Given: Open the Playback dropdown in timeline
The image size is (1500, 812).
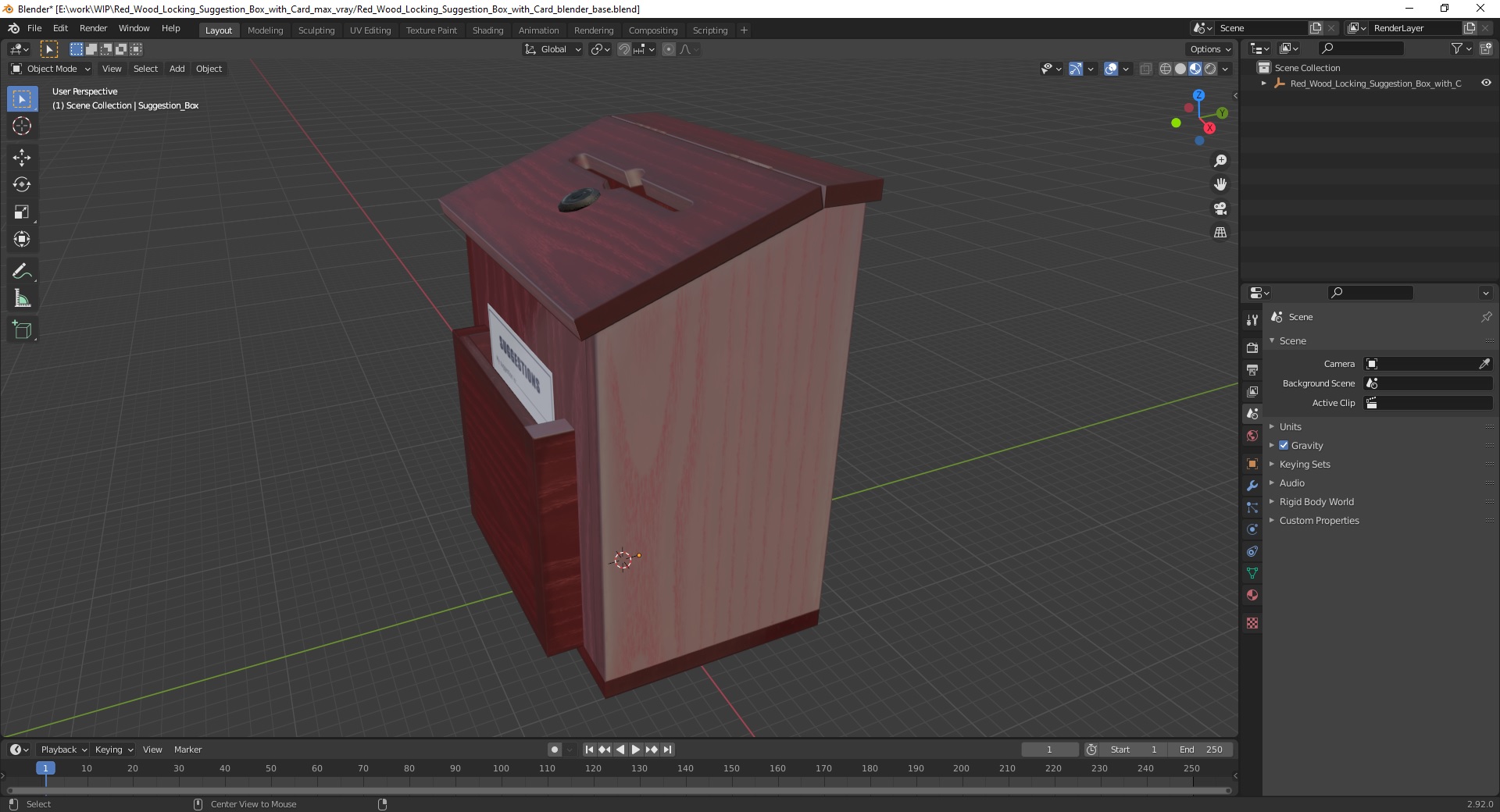Looking at the screenshot, I should coord(63,750).
